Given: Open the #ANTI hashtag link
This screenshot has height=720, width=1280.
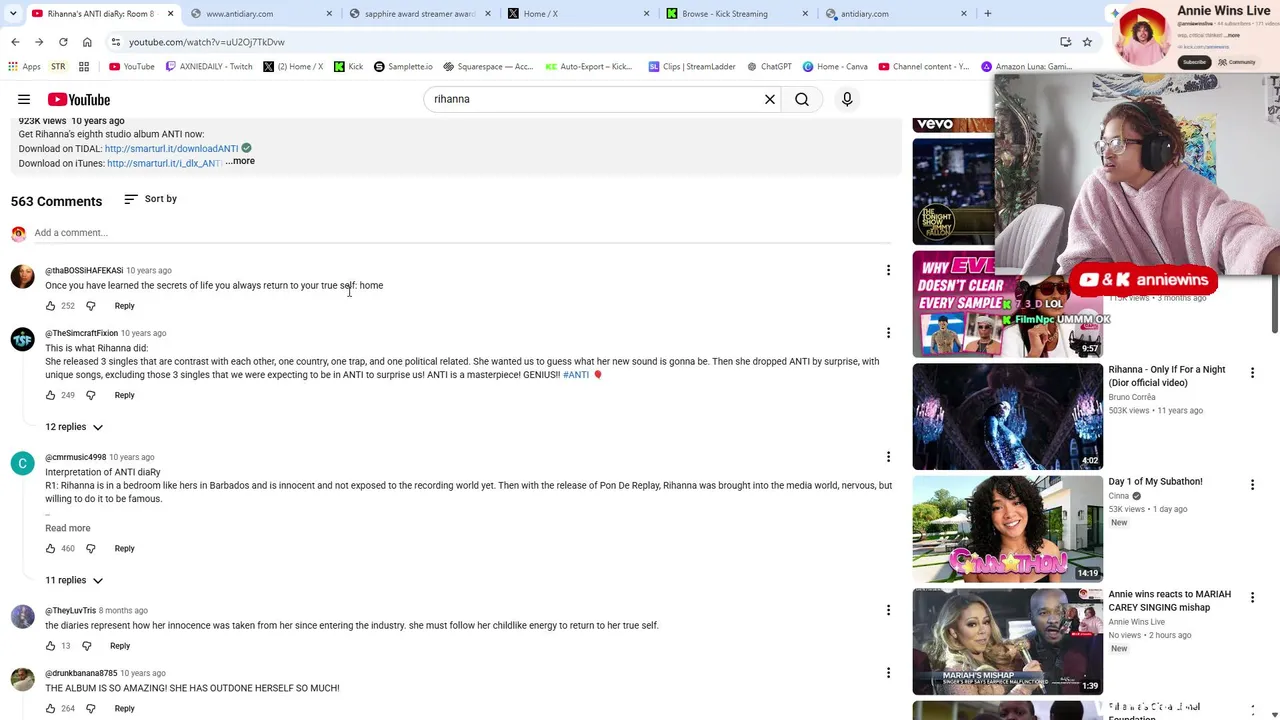Looking at the screenshot, I should 576,375.
